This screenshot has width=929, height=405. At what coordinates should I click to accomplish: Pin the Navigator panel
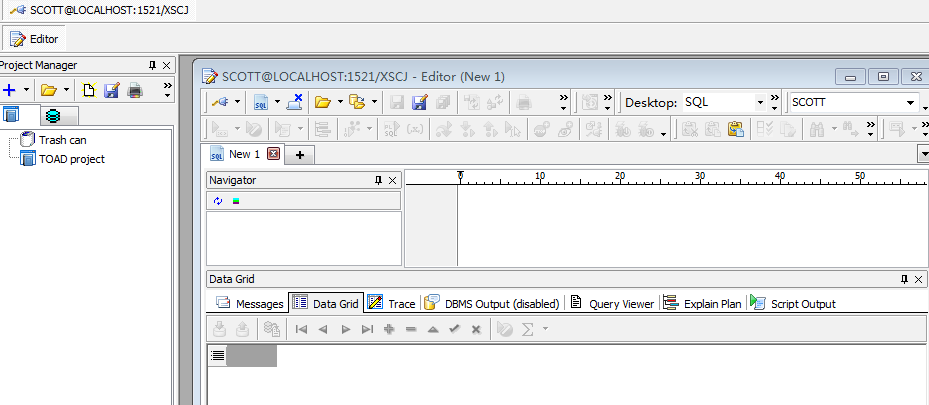coord(379,181)
